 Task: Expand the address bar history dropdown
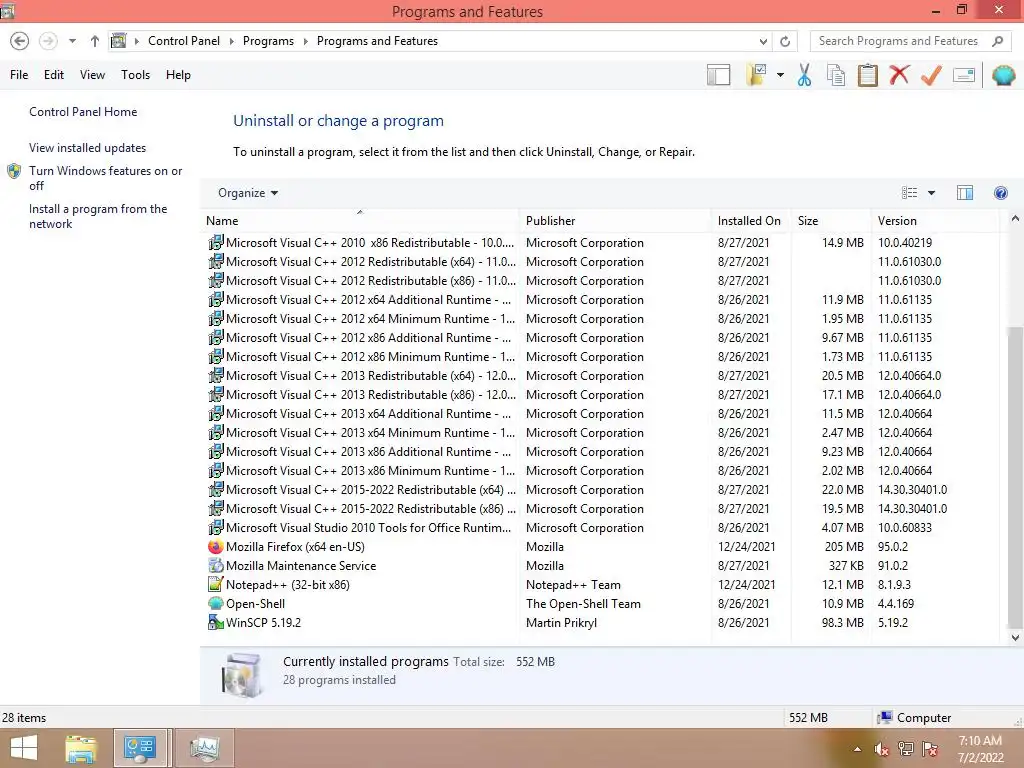coord(763,41)
